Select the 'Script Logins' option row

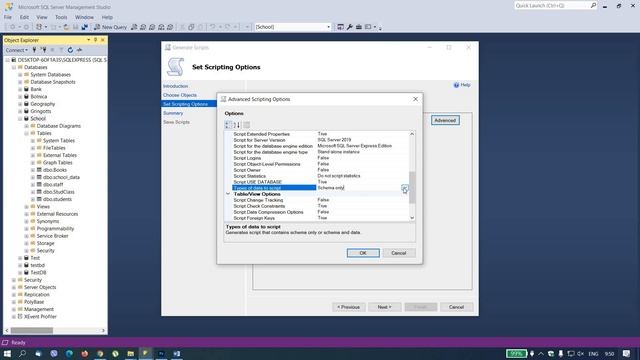tap(320, 158)
